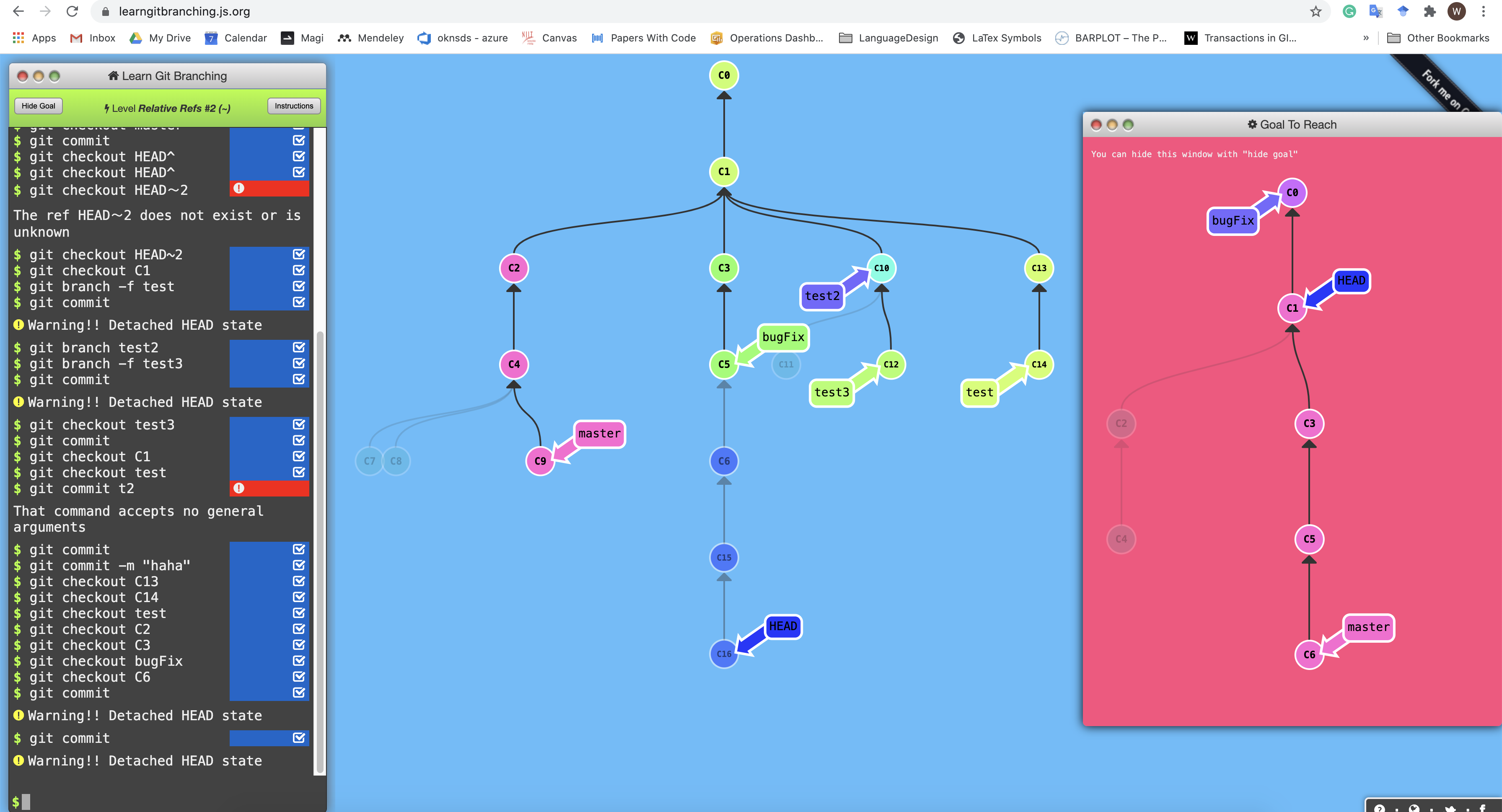
Task: Open the LanguageDesign bookmark folder
Action: pos(888,38)
